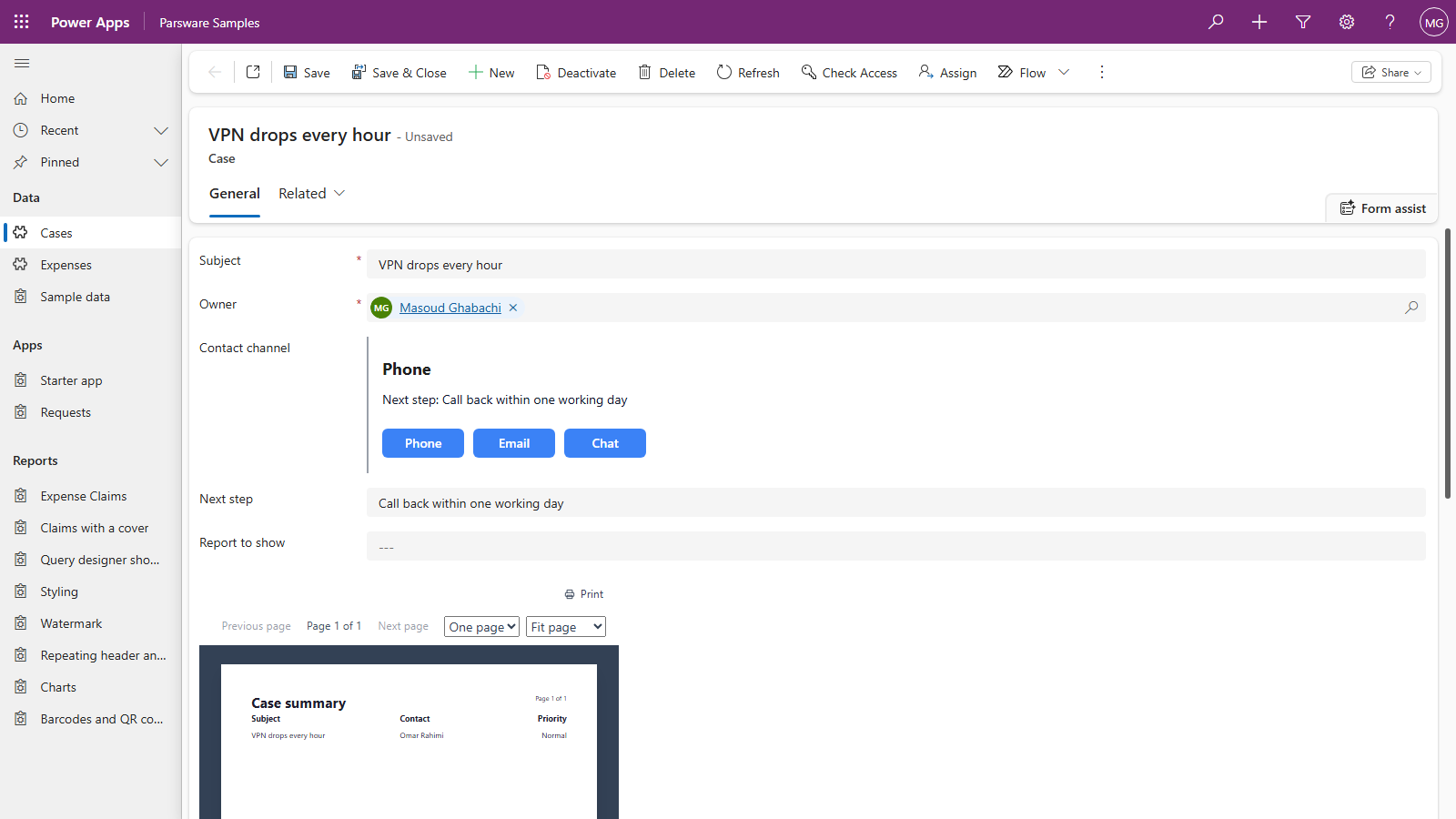Expand the Pinned section chevron
Screen dimensions: 1456x819
pos(161,163)
